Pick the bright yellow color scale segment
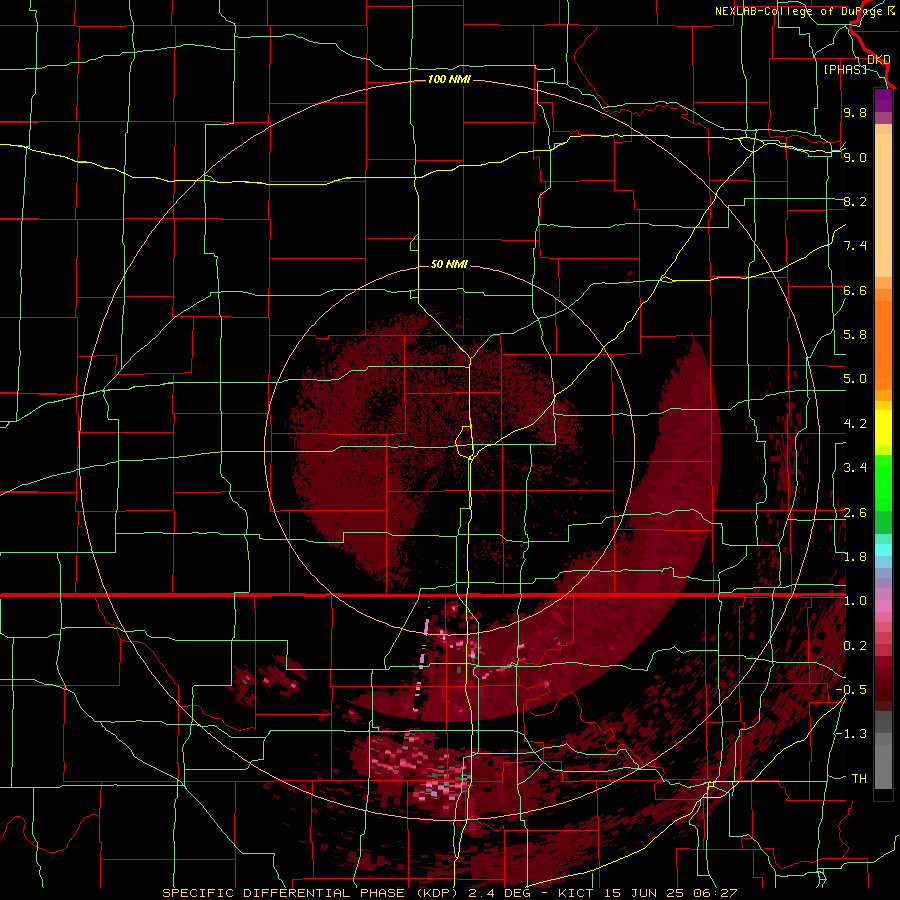The width and height of the screenshot is (900, 900). tap(883, 428)
